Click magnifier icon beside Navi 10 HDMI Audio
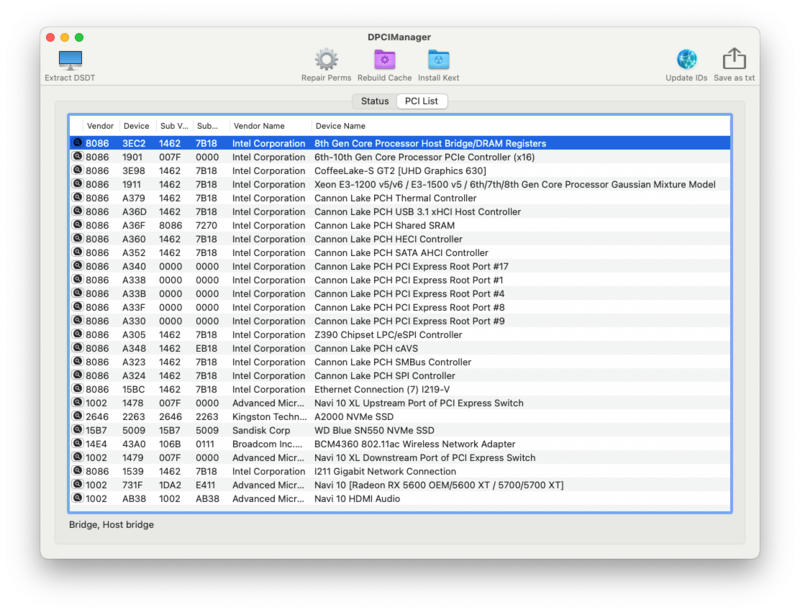Viewport: 800px width, 612px height. pos(77,498)
